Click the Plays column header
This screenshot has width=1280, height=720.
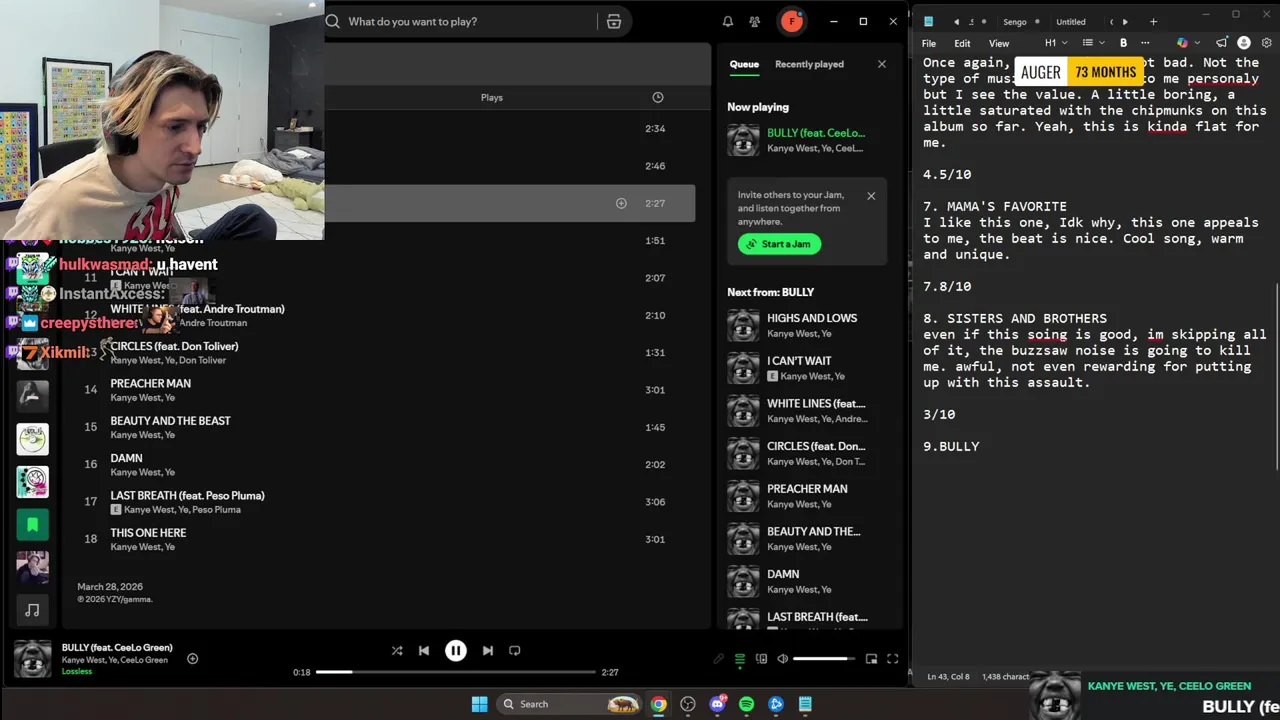click(491, 97)
